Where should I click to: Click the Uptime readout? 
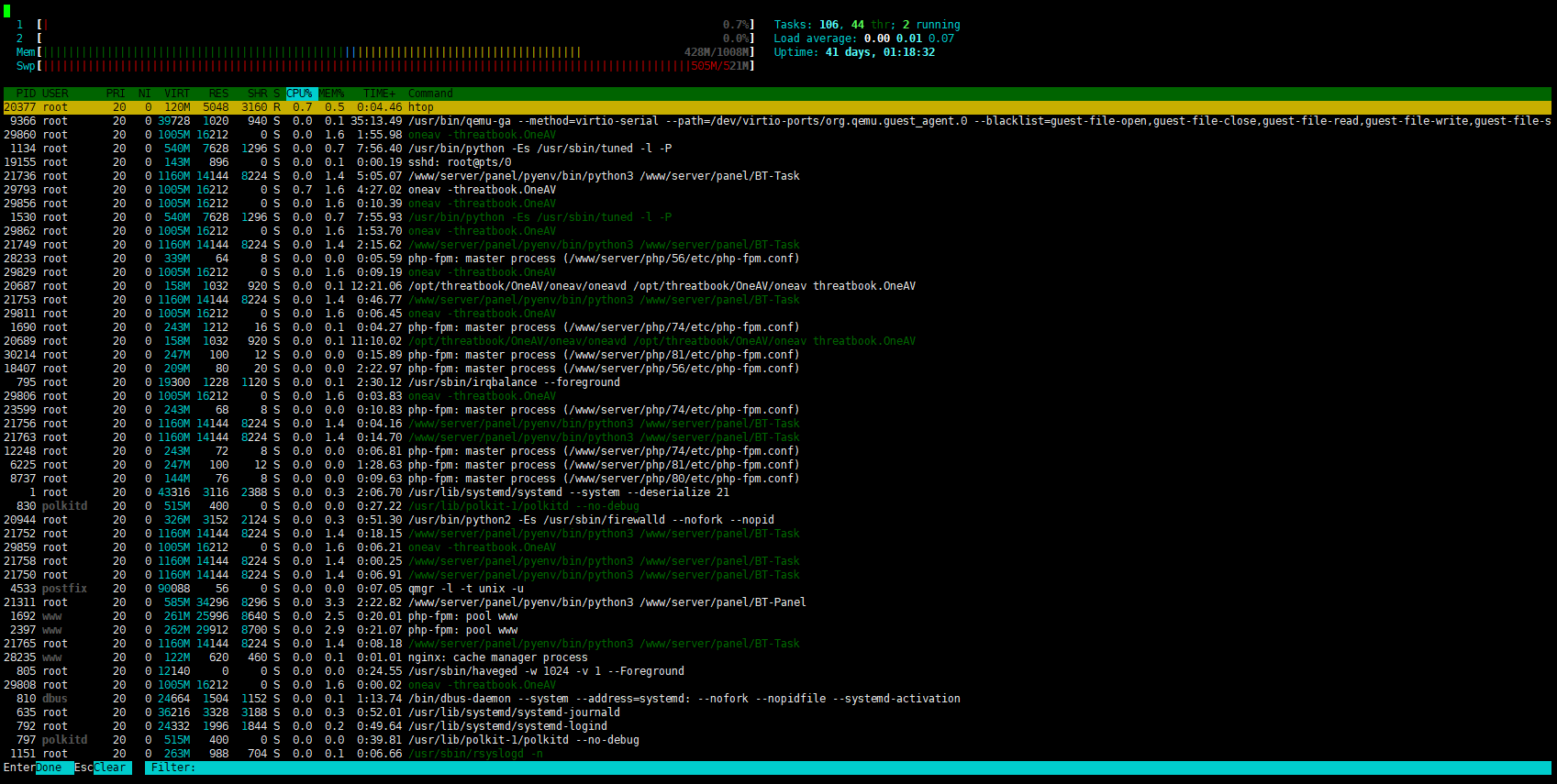point(854,52)
